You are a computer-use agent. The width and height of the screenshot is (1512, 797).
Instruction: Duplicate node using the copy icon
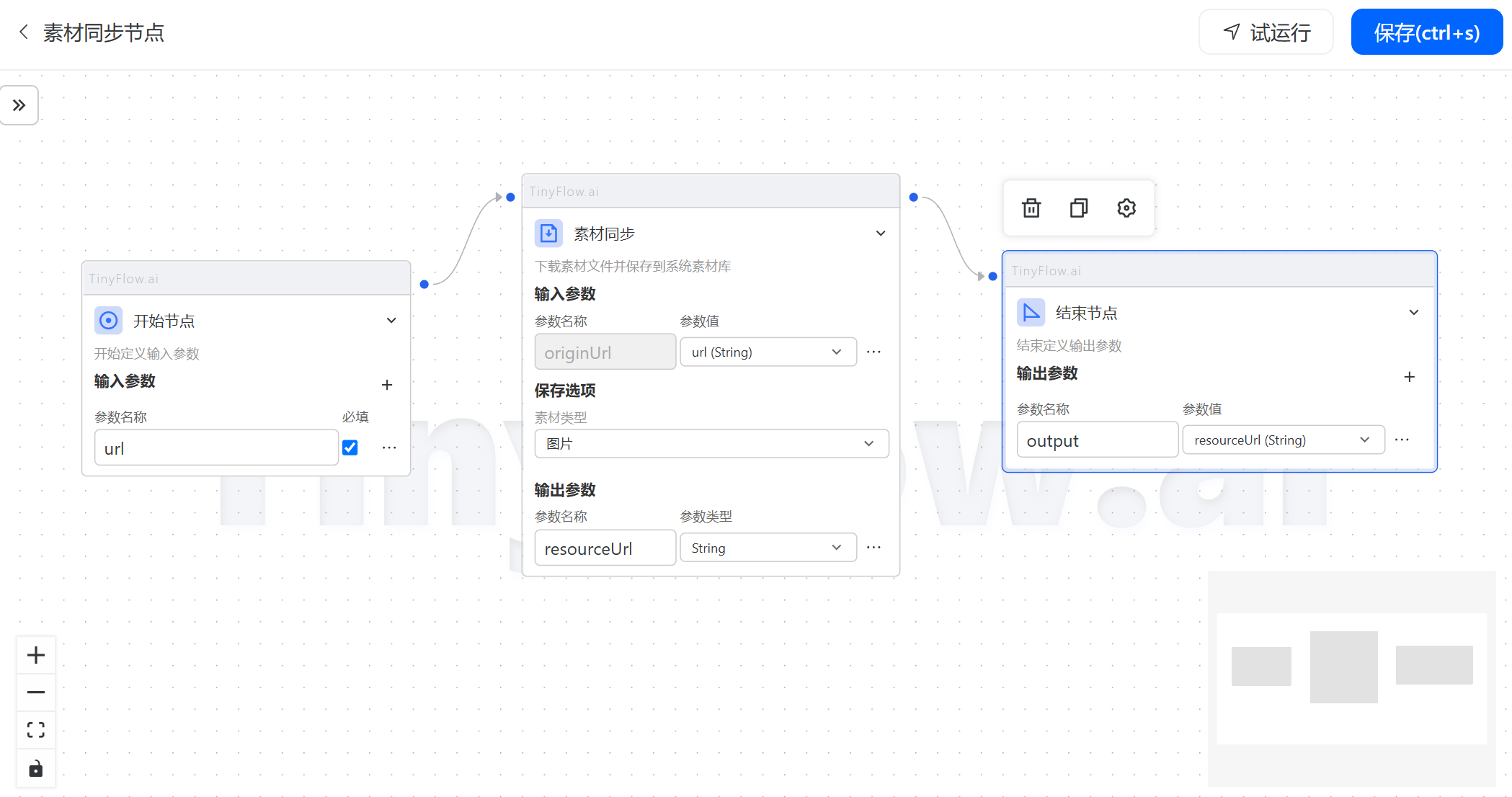(1079, 208)
